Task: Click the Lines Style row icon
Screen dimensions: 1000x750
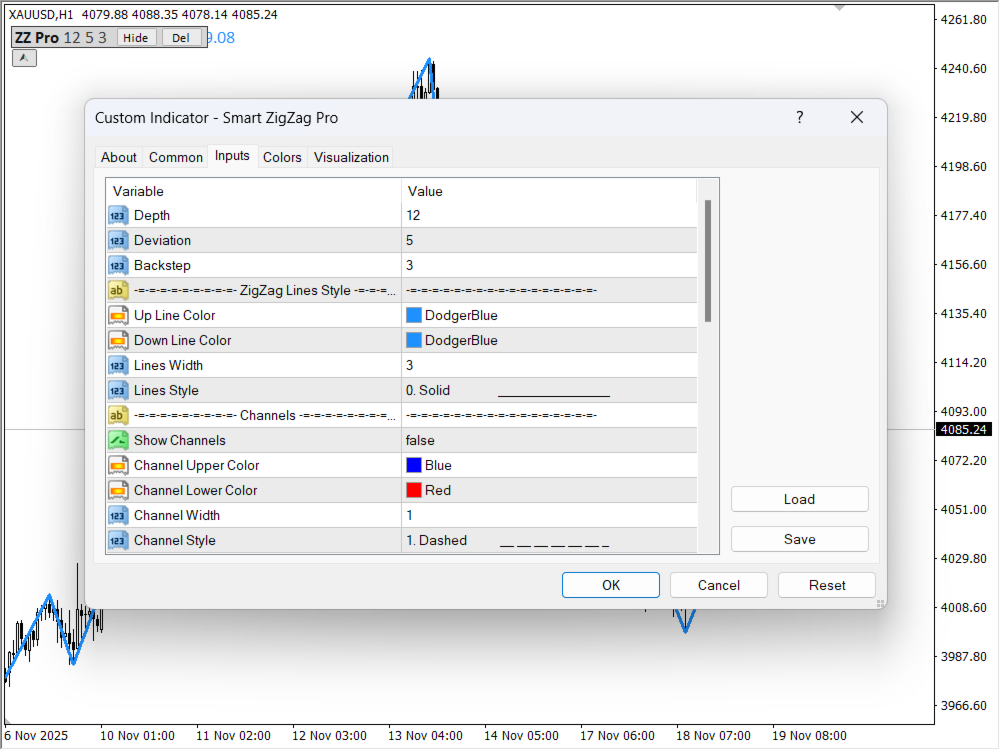Action: pos(118,390)
